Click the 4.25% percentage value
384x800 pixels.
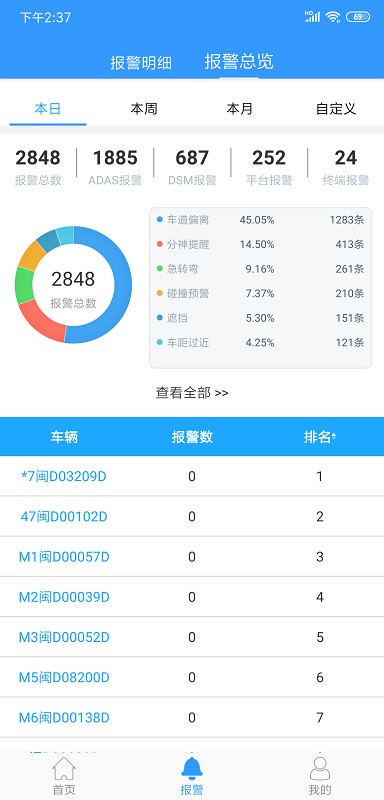pyautogui.click(x=260, y=342)
